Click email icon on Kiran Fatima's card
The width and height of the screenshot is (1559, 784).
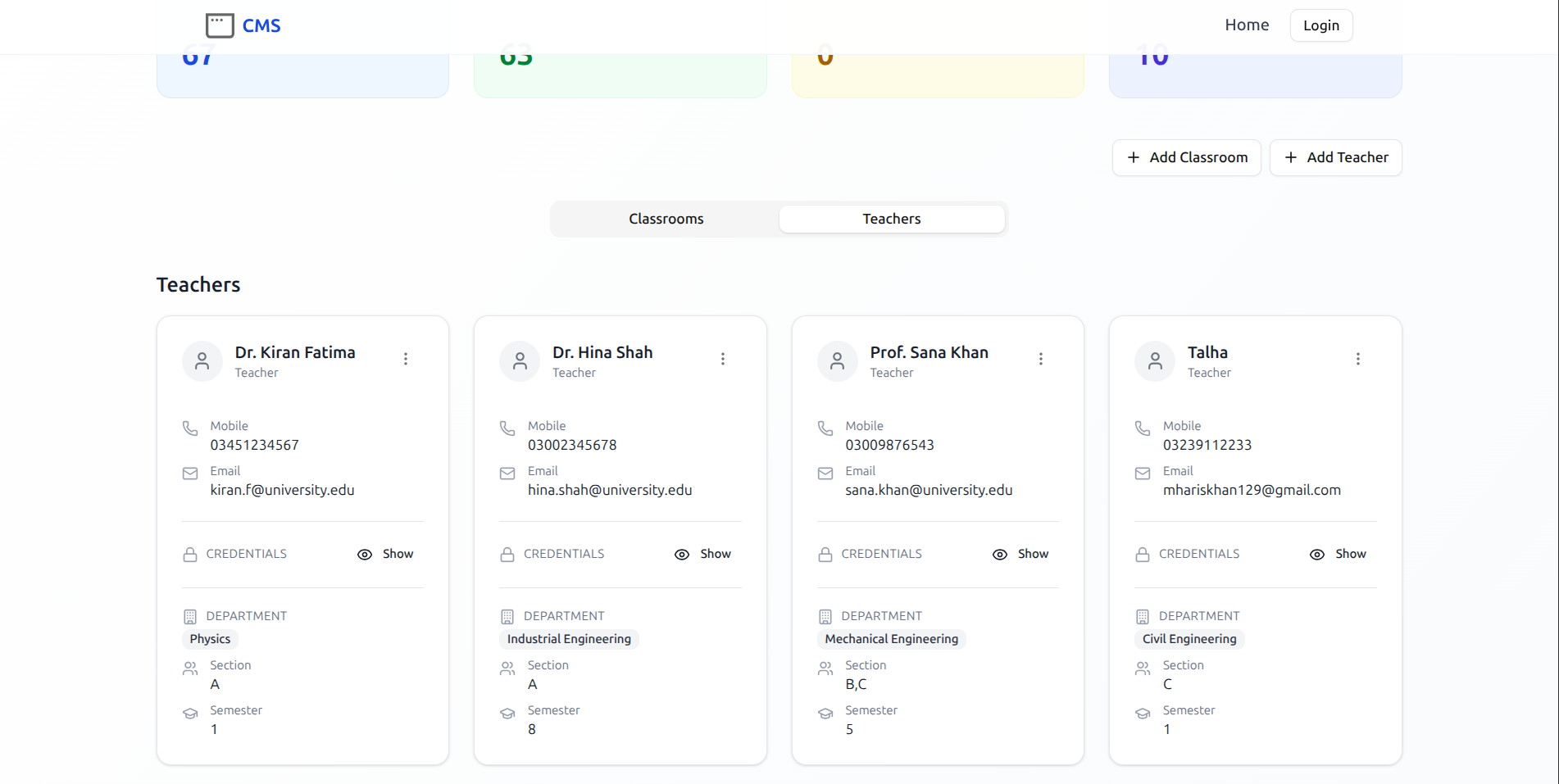(x=190, y=474)
